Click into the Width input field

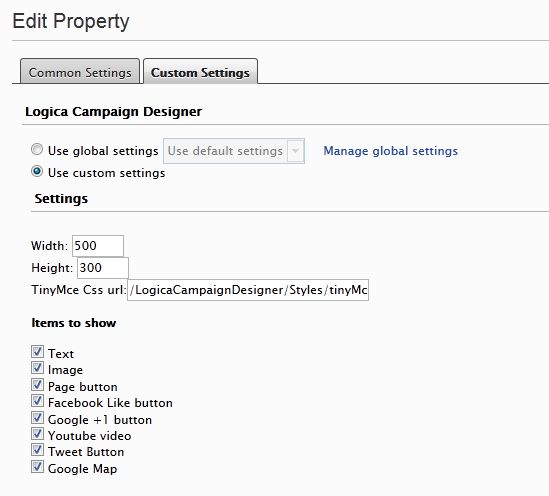[98, 246]
